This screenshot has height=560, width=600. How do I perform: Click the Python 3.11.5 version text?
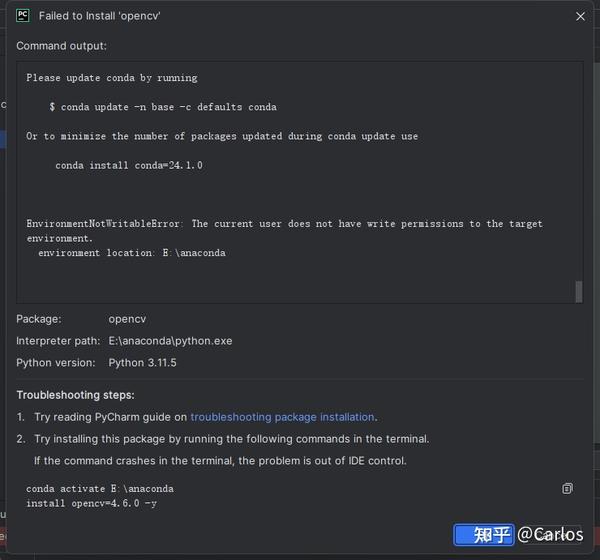click(x=142, y=362)
